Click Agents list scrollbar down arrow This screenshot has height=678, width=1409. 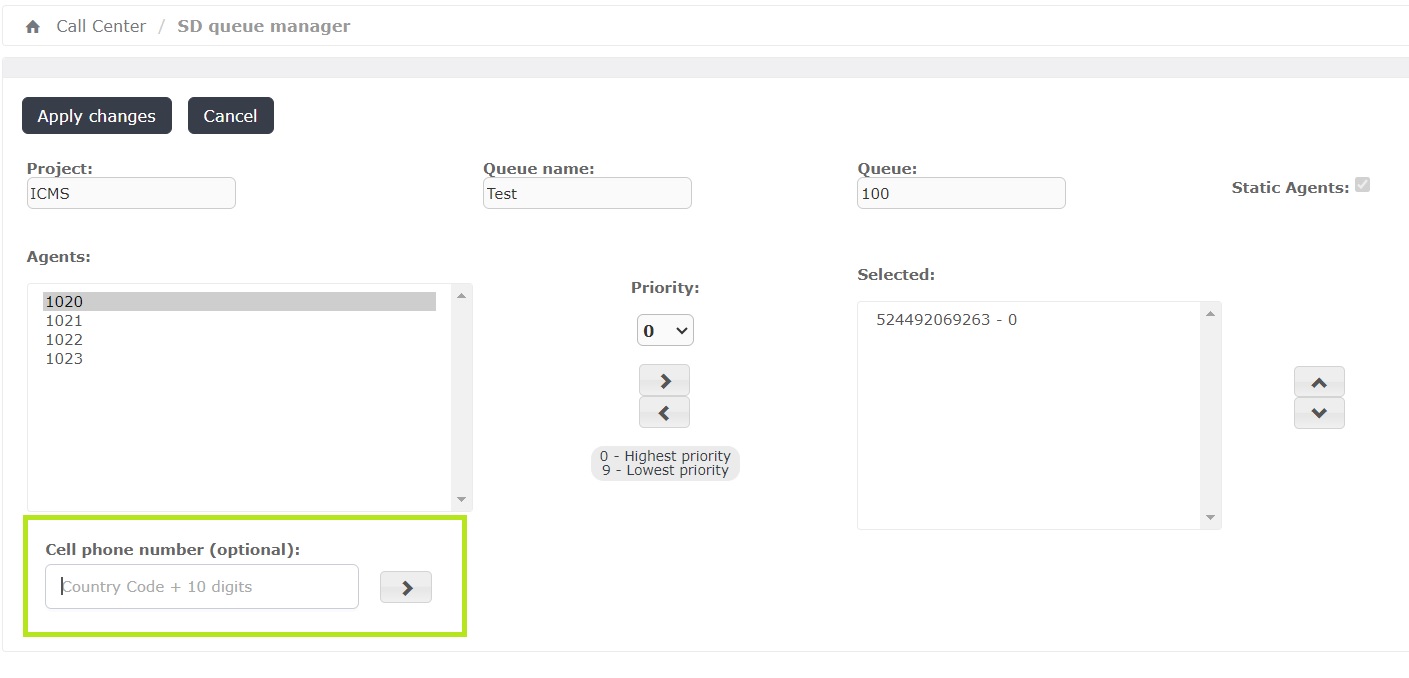coord(461,499)
